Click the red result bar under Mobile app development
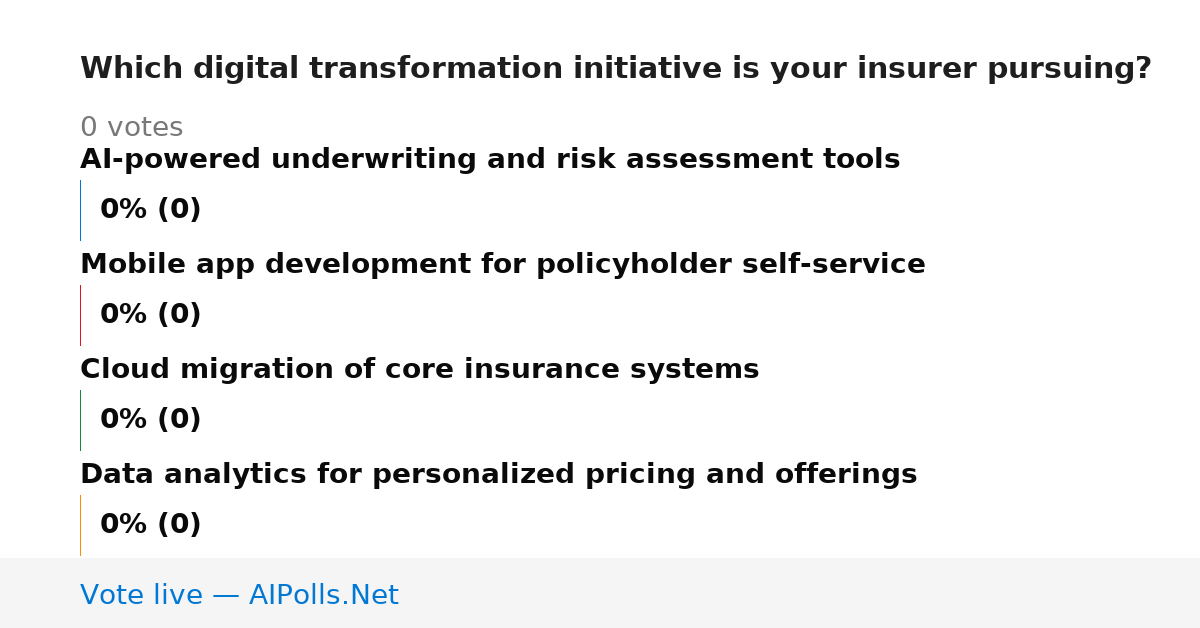1200x628 pixels. click(80, 315)
